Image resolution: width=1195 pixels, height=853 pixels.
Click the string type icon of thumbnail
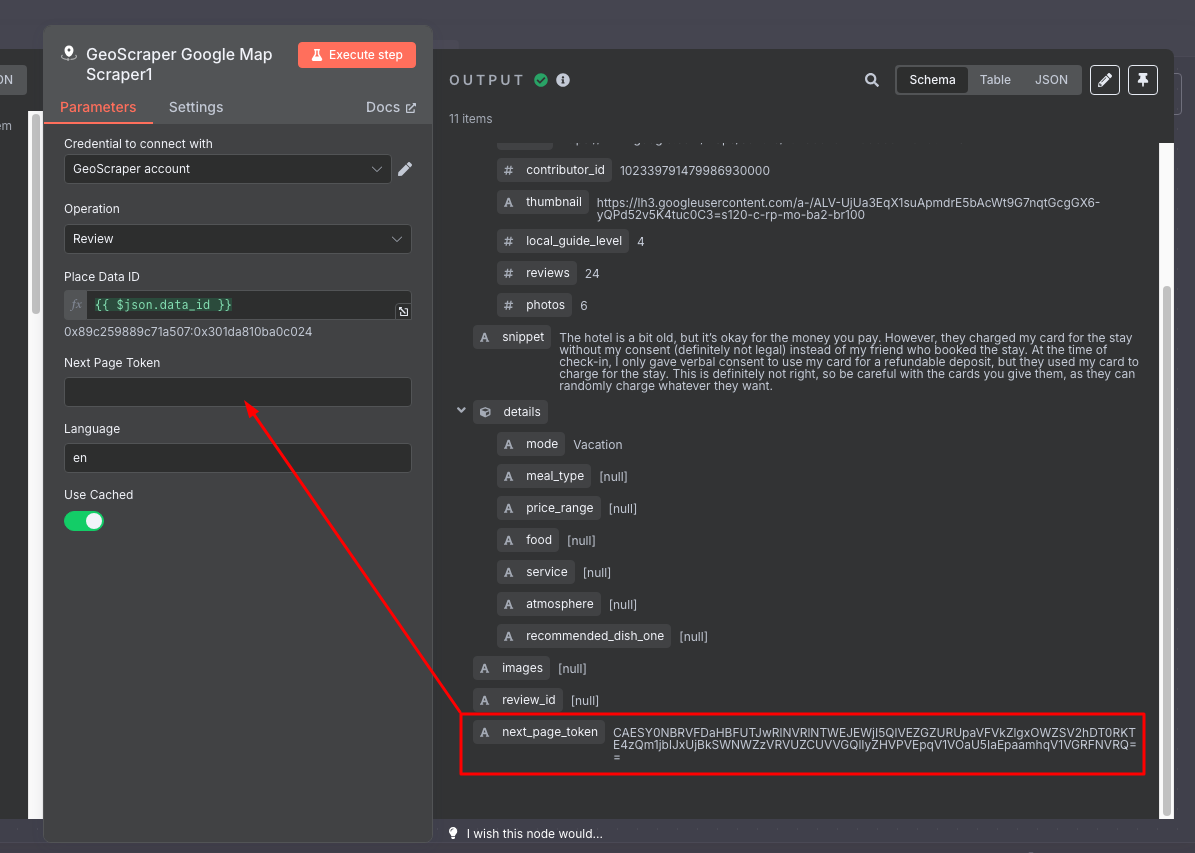tap(508, 202)
